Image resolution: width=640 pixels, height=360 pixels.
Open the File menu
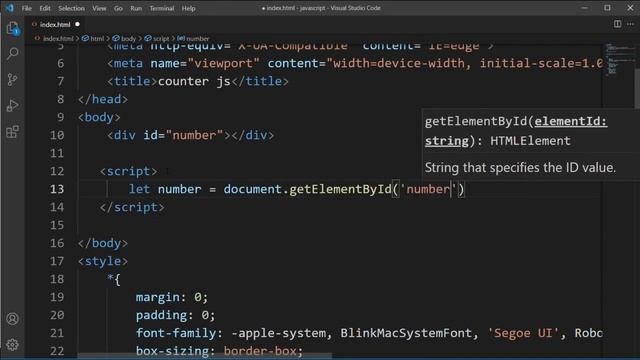pyautogui.click(x=27, y=8)
